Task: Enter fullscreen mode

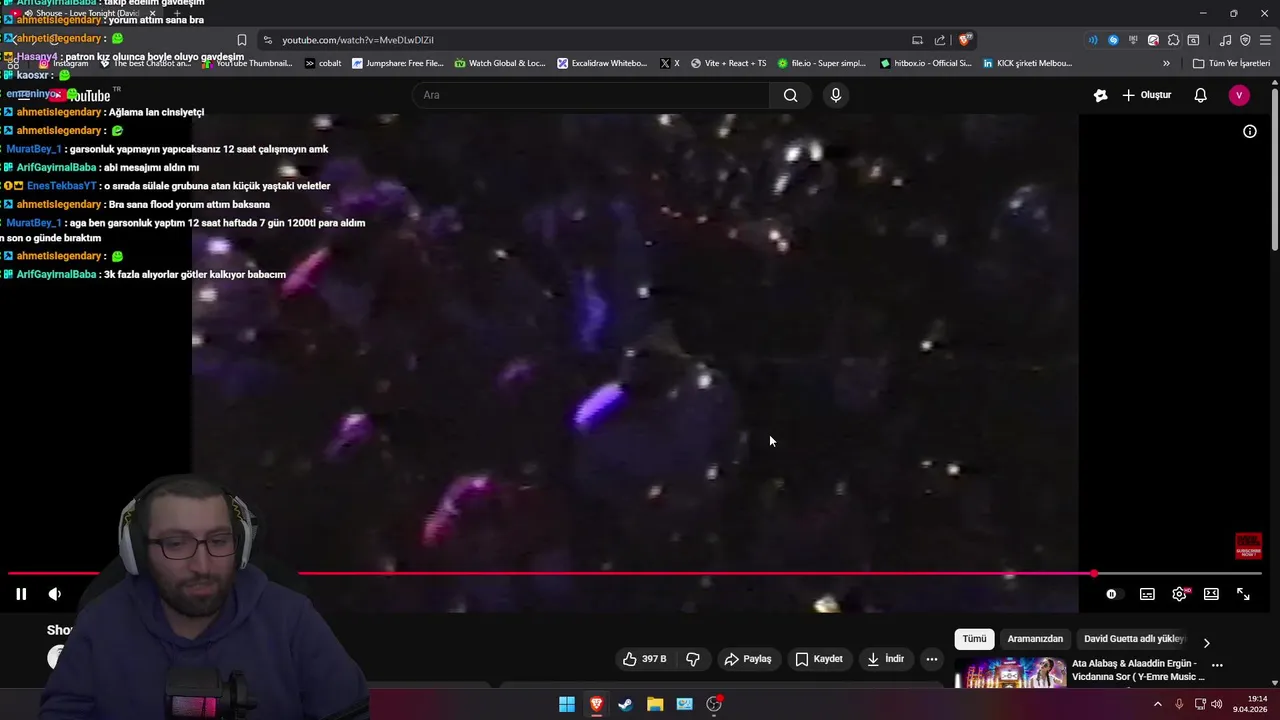Action: 1243,594
